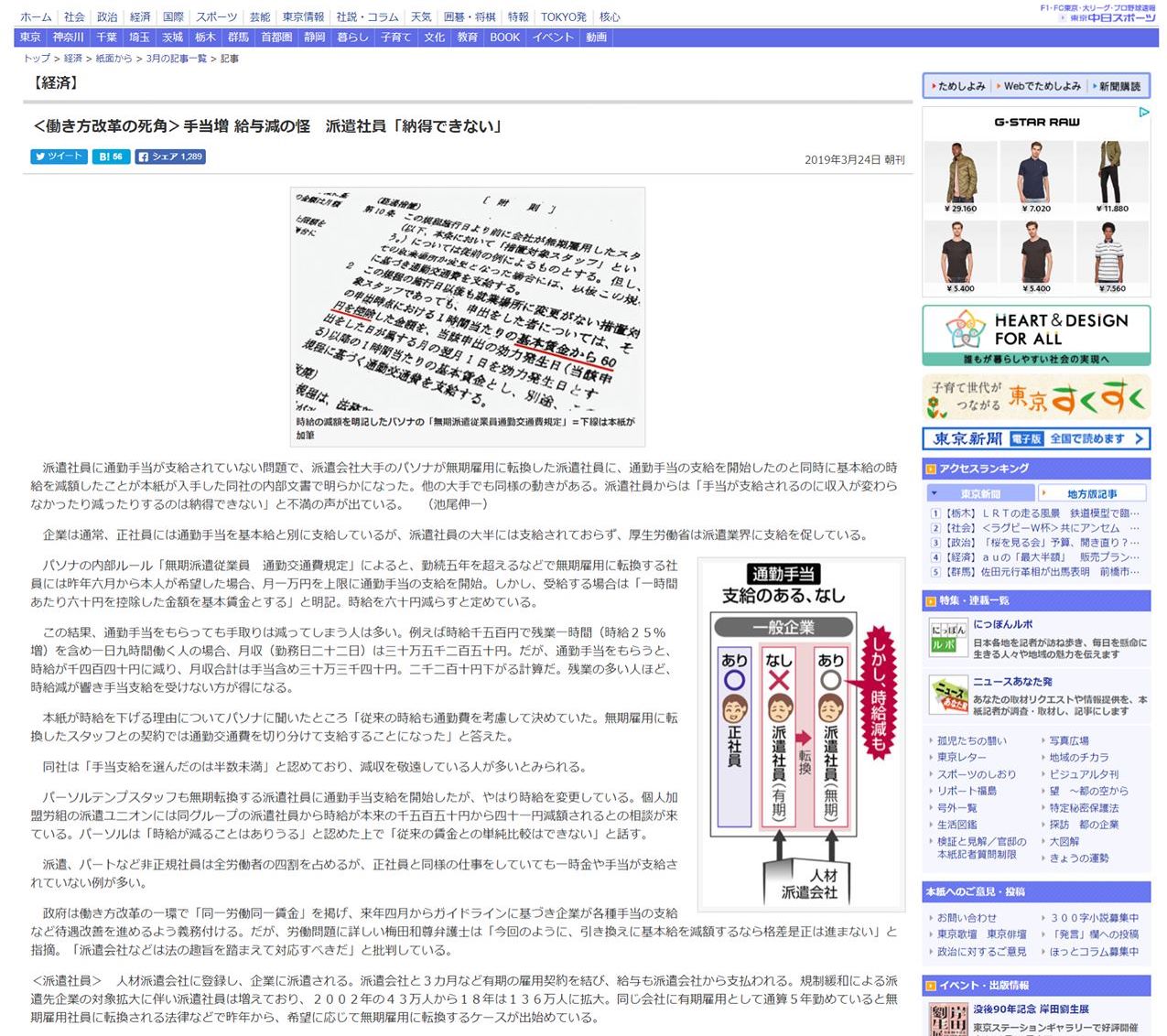Select the 東京新聞 ranking tab
This screenshot has width=1167, height=1036.
point(980,493)
